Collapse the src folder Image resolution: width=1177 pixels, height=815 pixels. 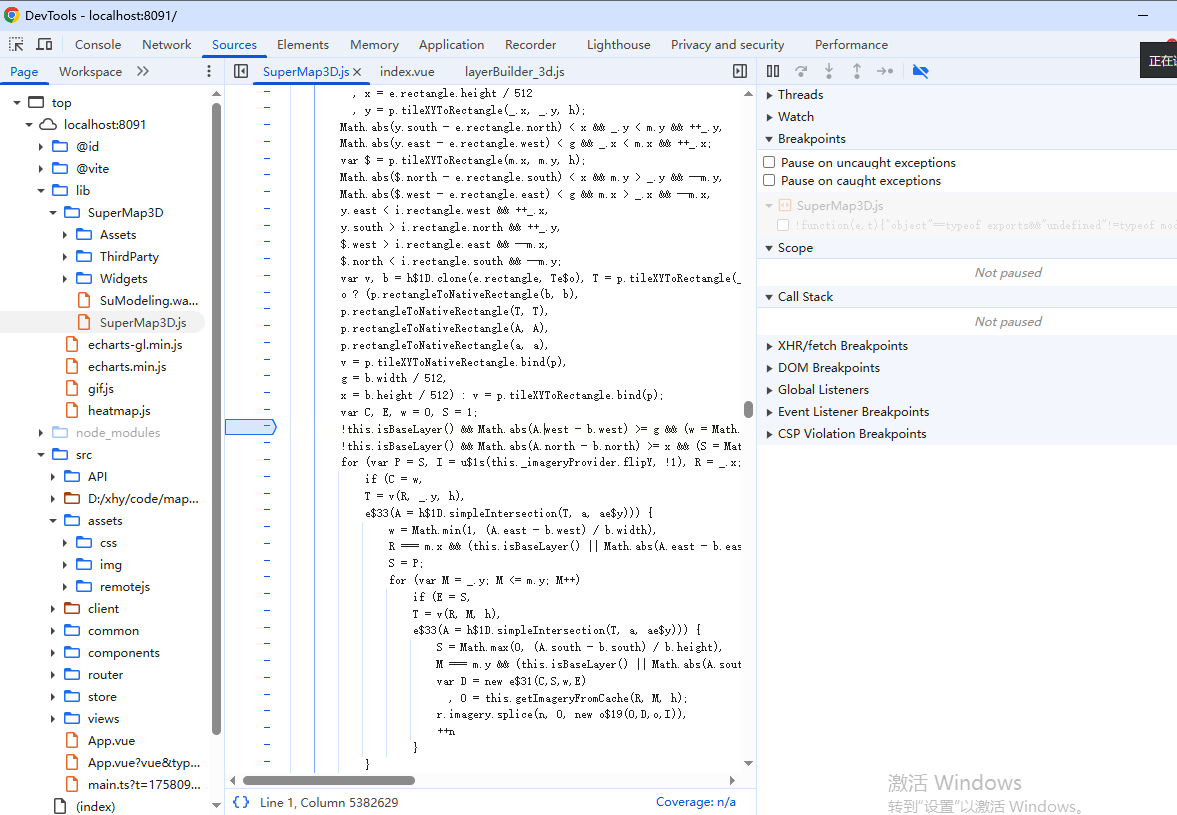(x=41, y=455)
